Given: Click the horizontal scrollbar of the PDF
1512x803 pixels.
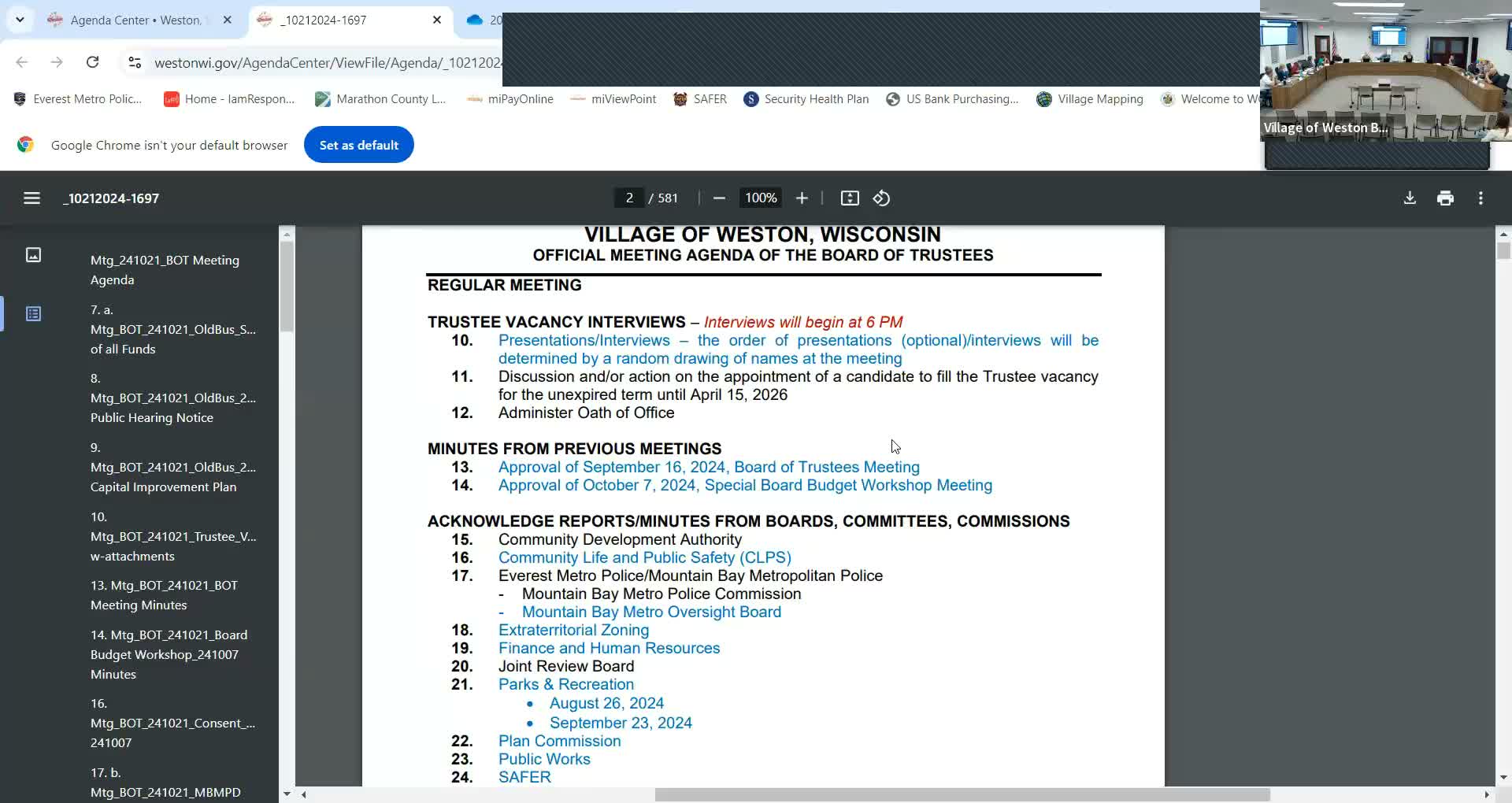Looking at the screenshot, I should coord(962,795).
